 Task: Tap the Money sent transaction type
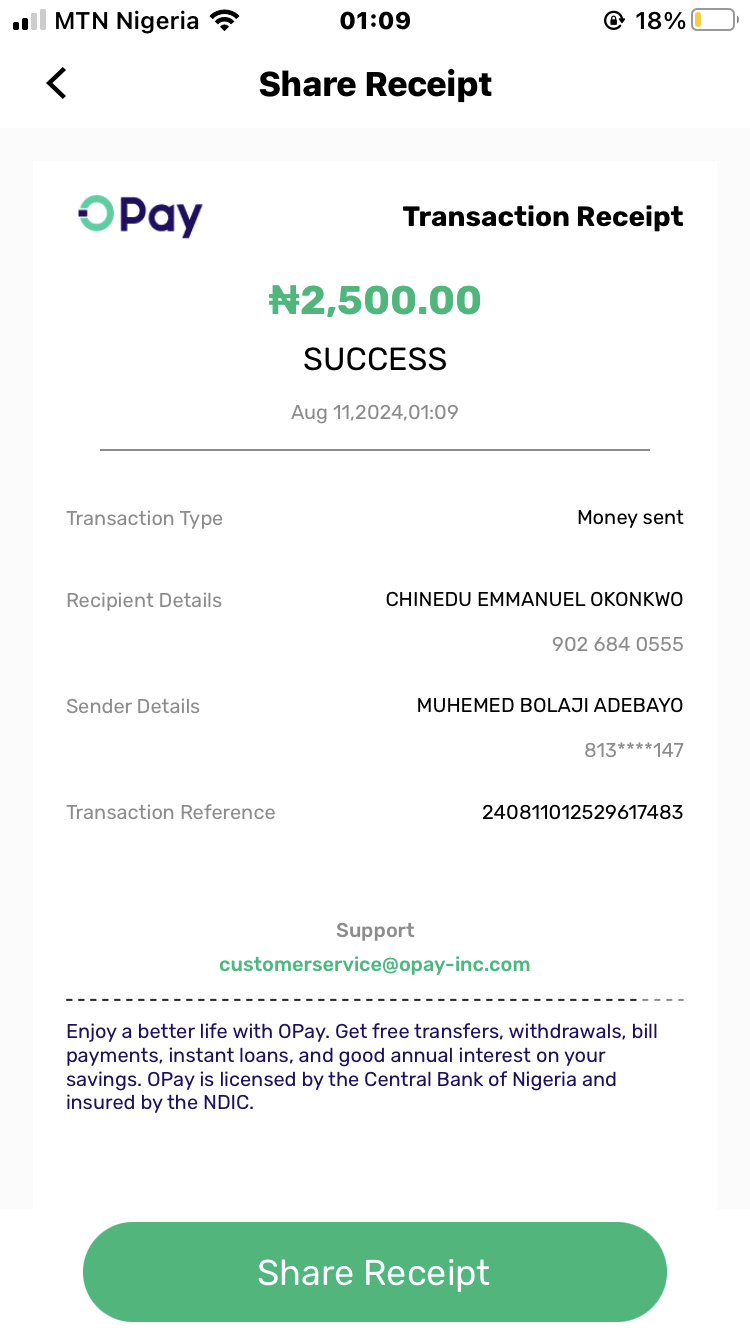[x=630, y=518]
